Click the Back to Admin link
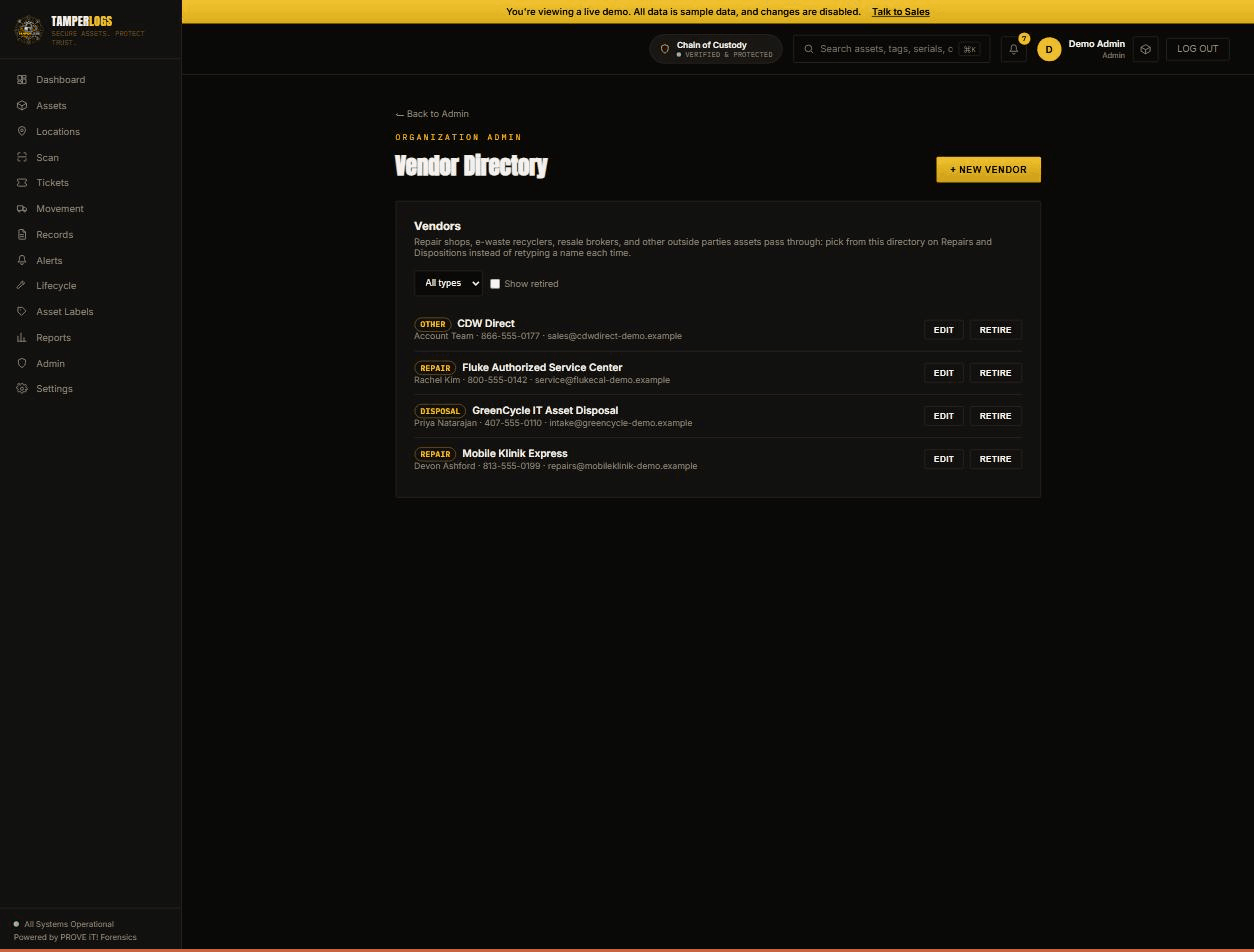The image size is (1254, 952). coord(432,114)
